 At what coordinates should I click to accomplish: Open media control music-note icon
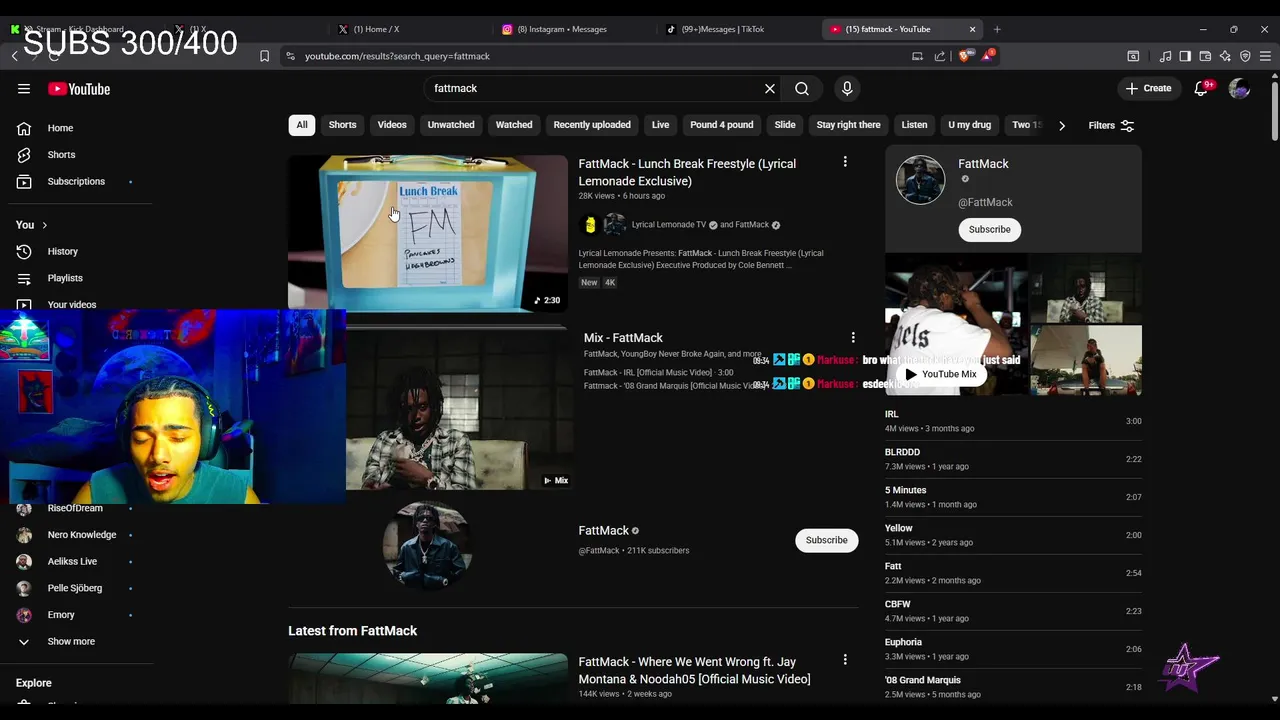tap(1165, 56)
